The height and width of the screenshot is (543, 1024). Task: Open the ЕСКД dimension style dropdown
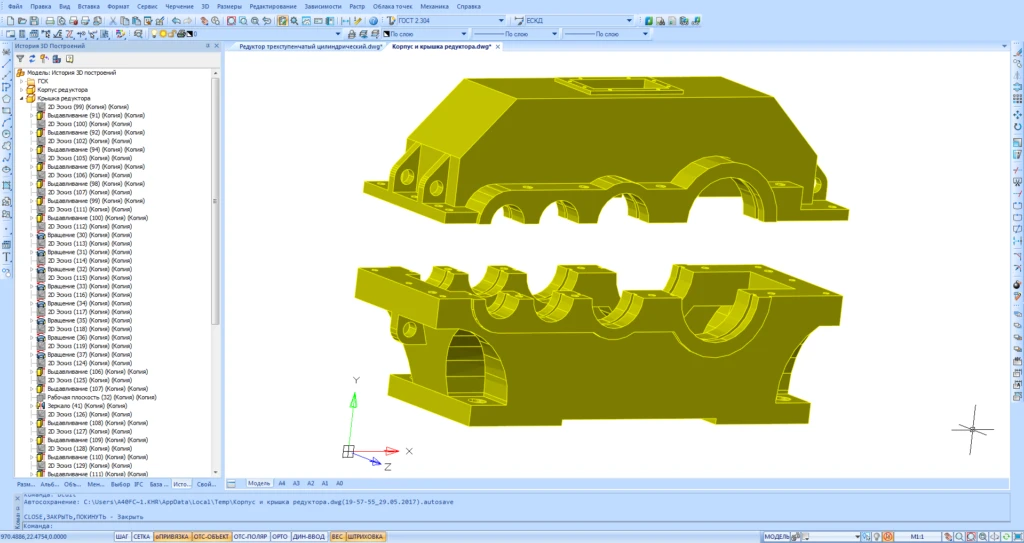point(628,20)
